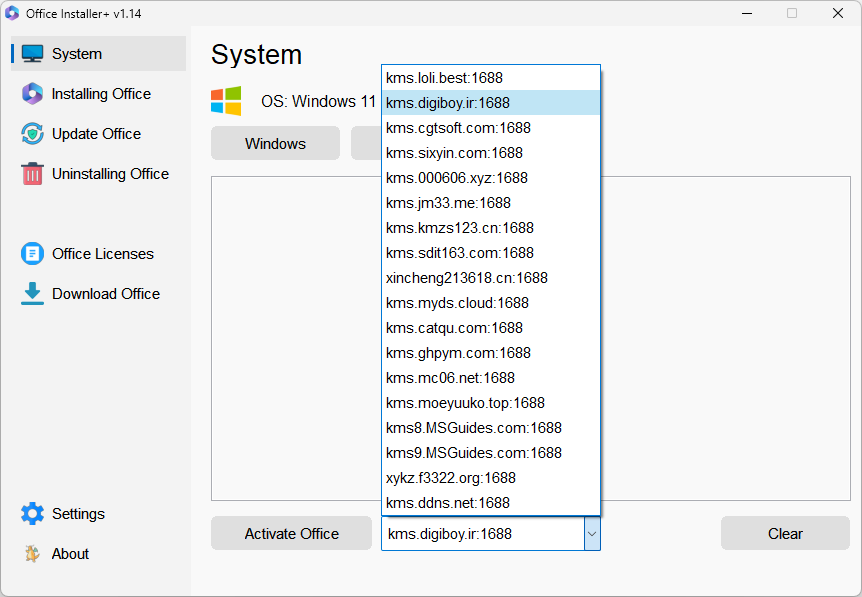Click the Office Installer+ title bar icon
The width and height of the screenshot is (862, 597).
point(12,13)
